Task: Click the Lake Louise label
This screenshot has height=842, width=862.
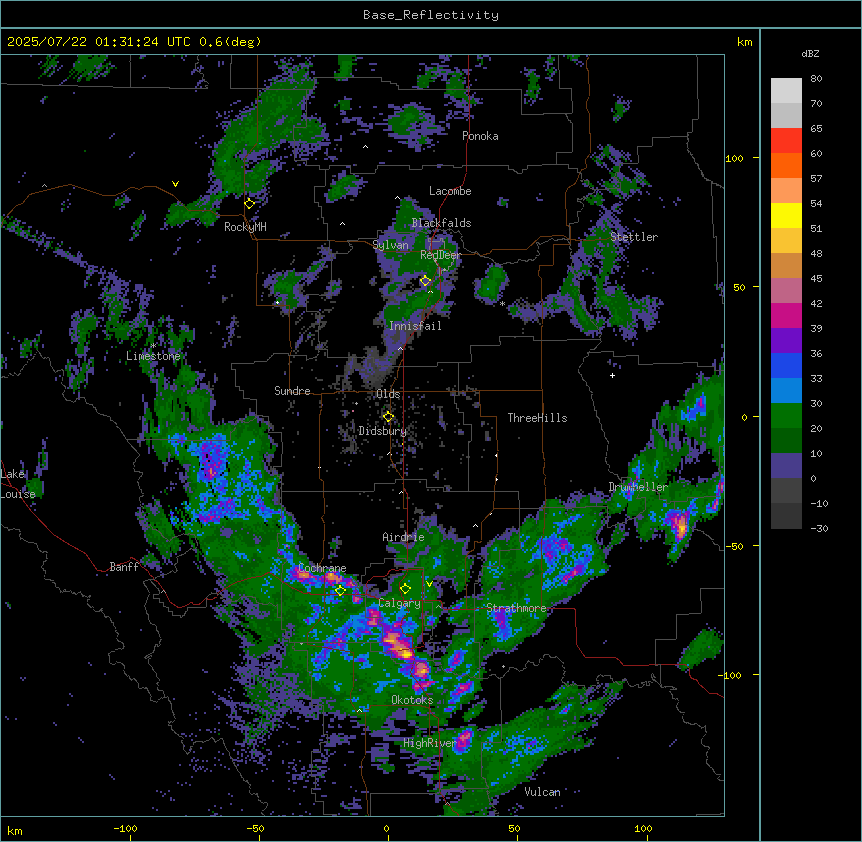Action: (18, 484)
